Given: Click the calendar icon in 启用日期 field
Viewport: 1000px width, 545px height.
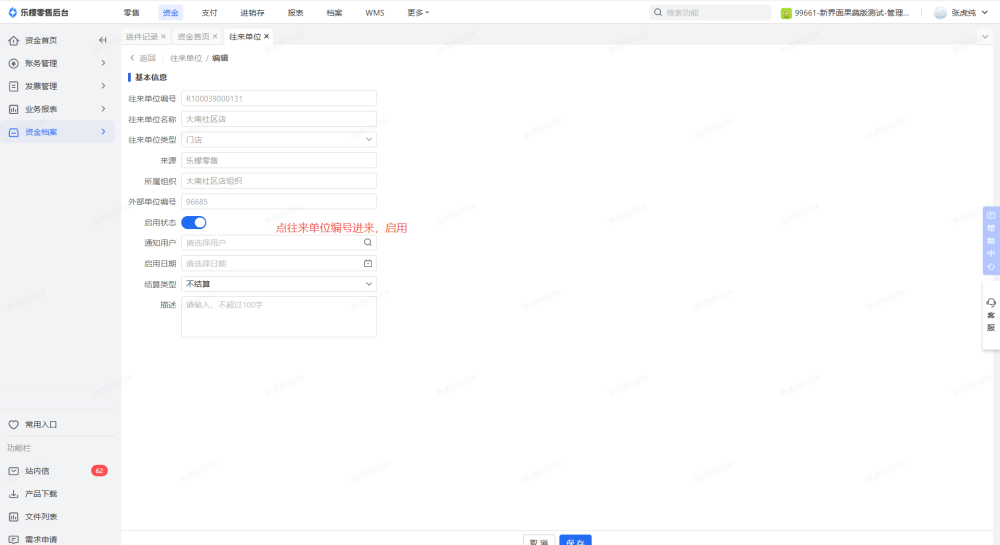Looking at the screenshot, I should click(x=367, y=264).
